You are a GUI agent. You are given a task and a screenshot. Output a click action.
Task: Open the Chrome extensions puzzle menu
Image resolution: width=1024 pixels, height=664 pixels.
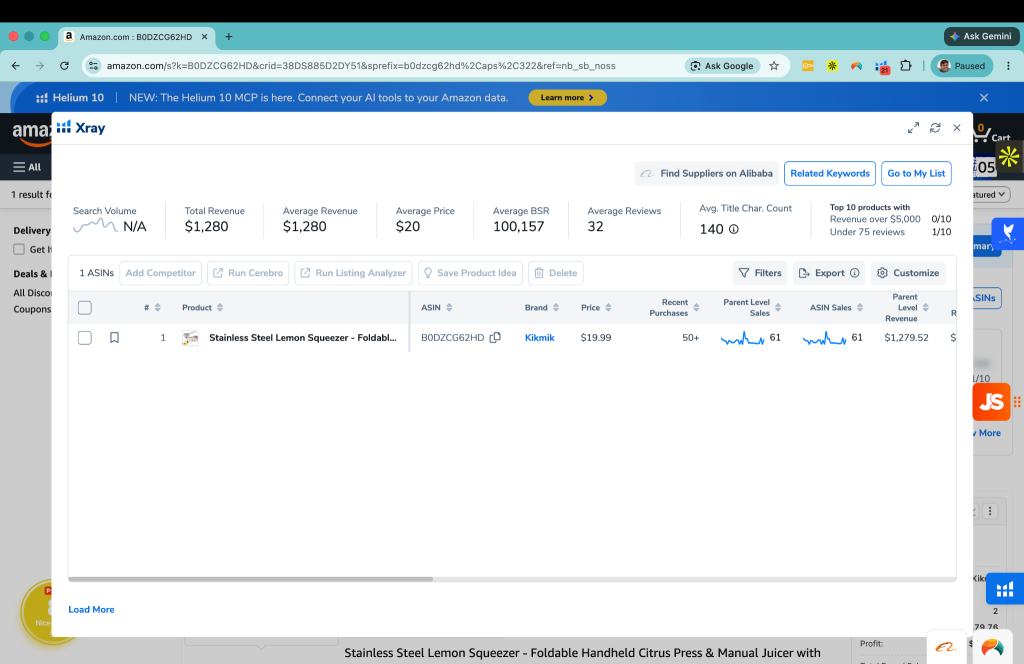point(905,65)
